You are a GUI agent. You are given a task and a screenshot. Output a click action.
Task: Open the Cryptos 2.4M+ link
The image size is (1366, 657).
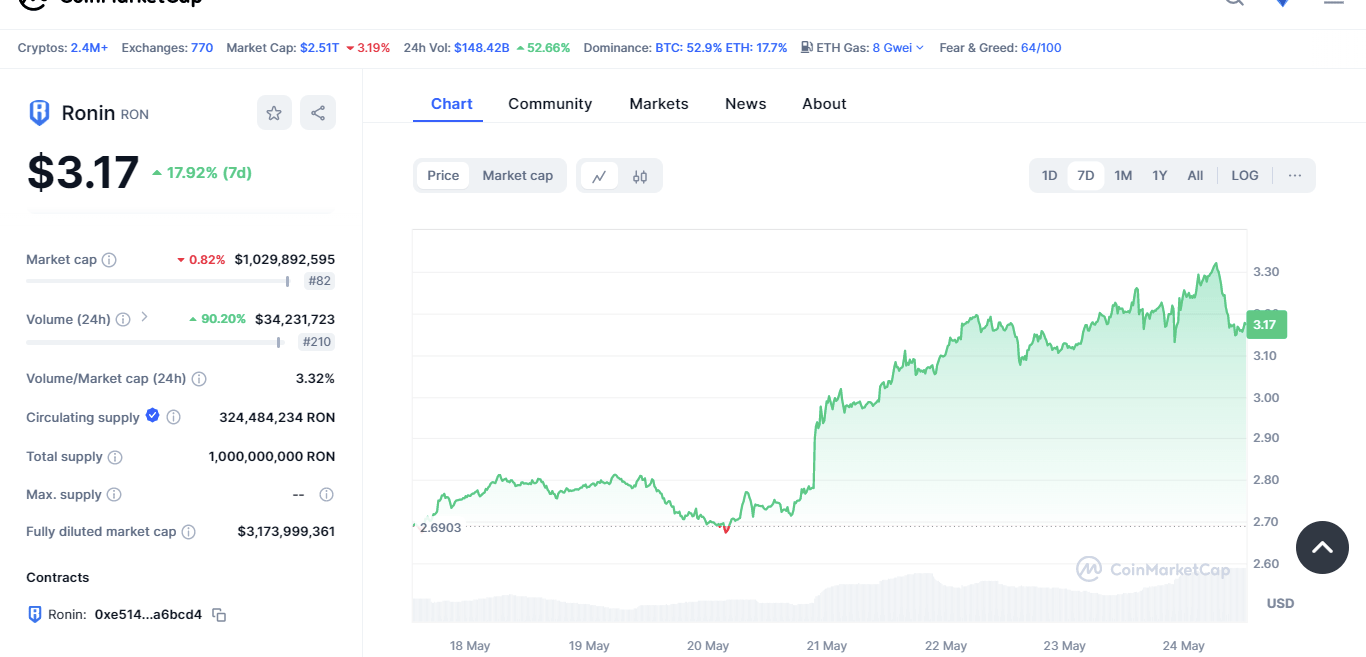coord(89,47)
